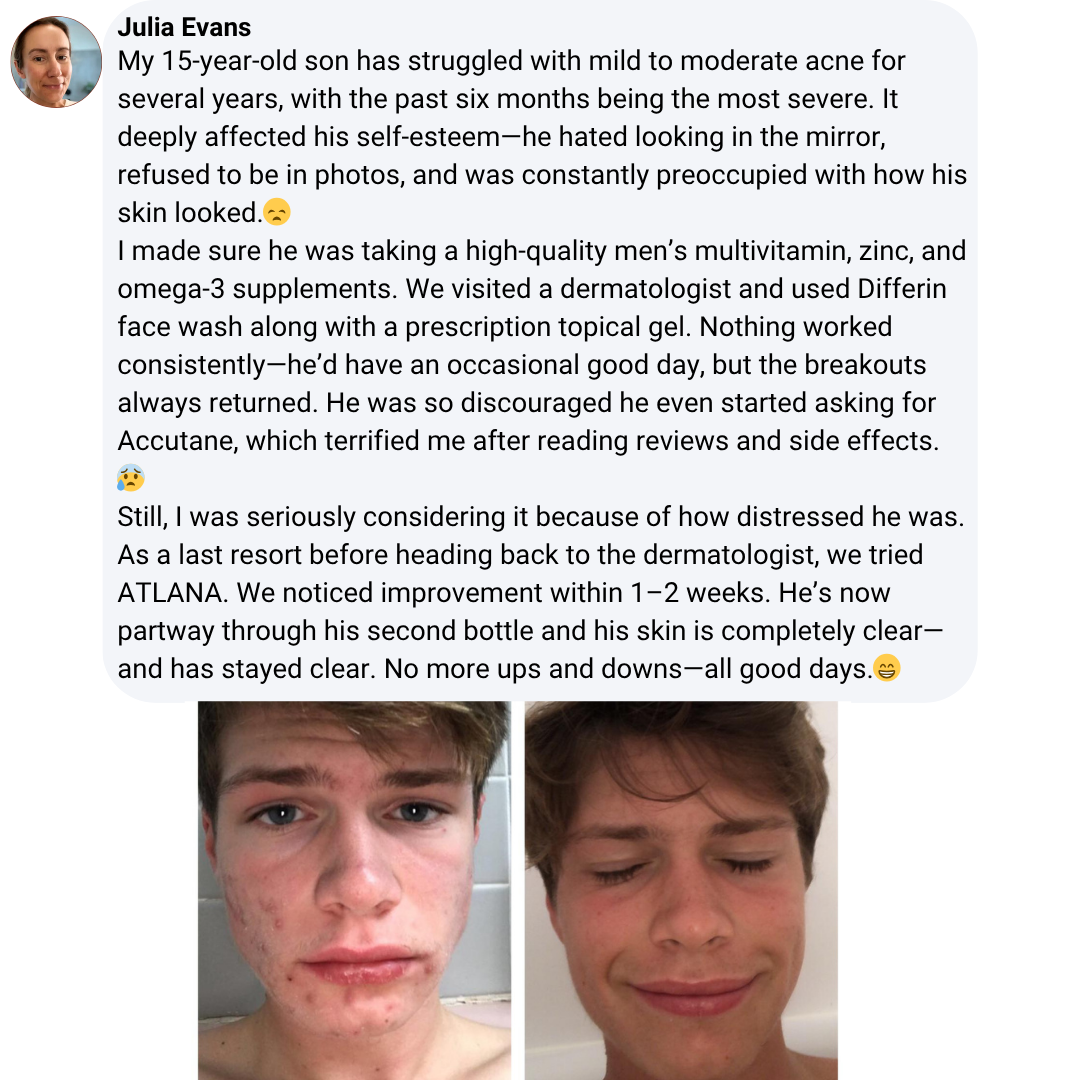Viewport: 1080px width, 1080px height.
Task: Open the Julia Evans profile name link
Action: click(184, 27)
